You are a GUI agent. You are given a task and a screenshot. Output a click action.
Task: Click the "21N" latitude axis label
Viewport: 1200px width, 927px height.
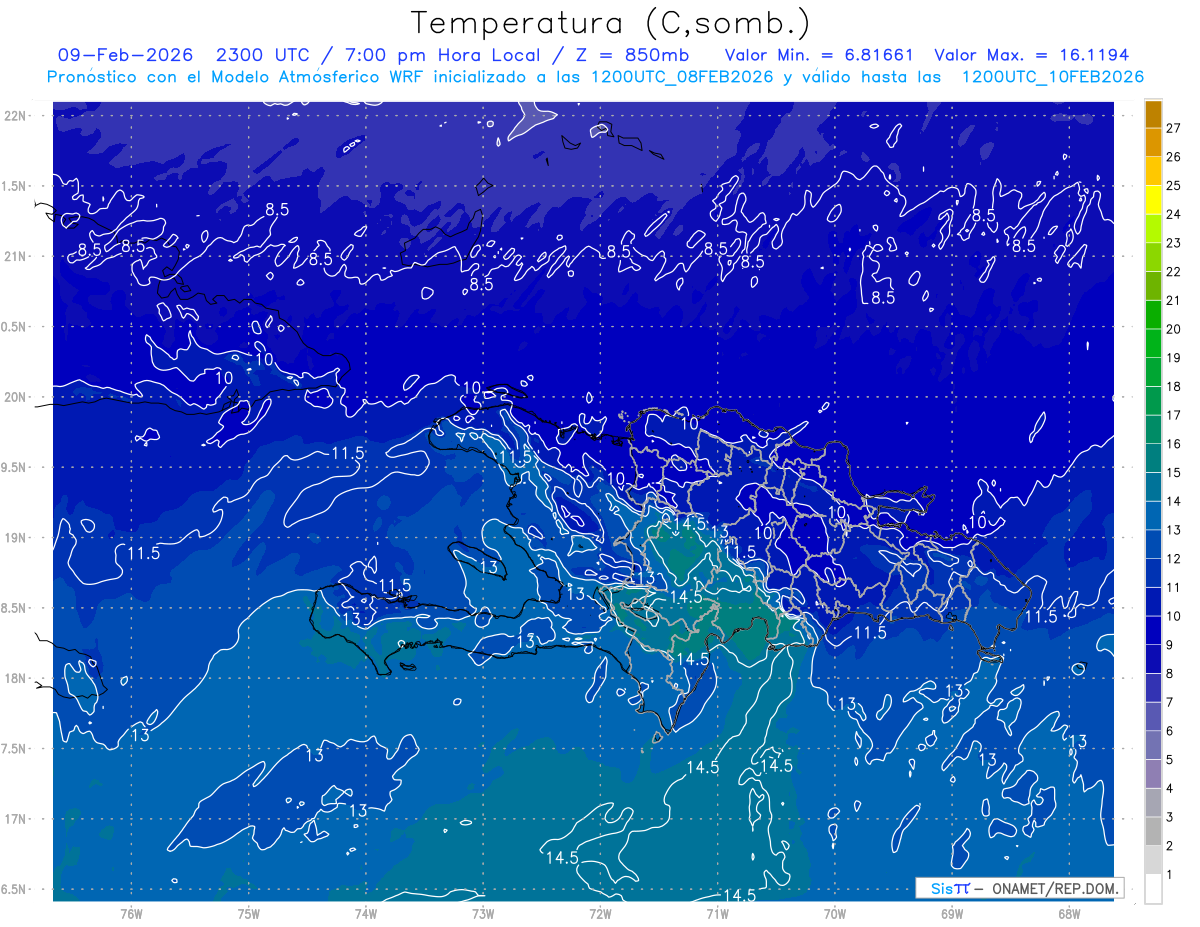16,256
